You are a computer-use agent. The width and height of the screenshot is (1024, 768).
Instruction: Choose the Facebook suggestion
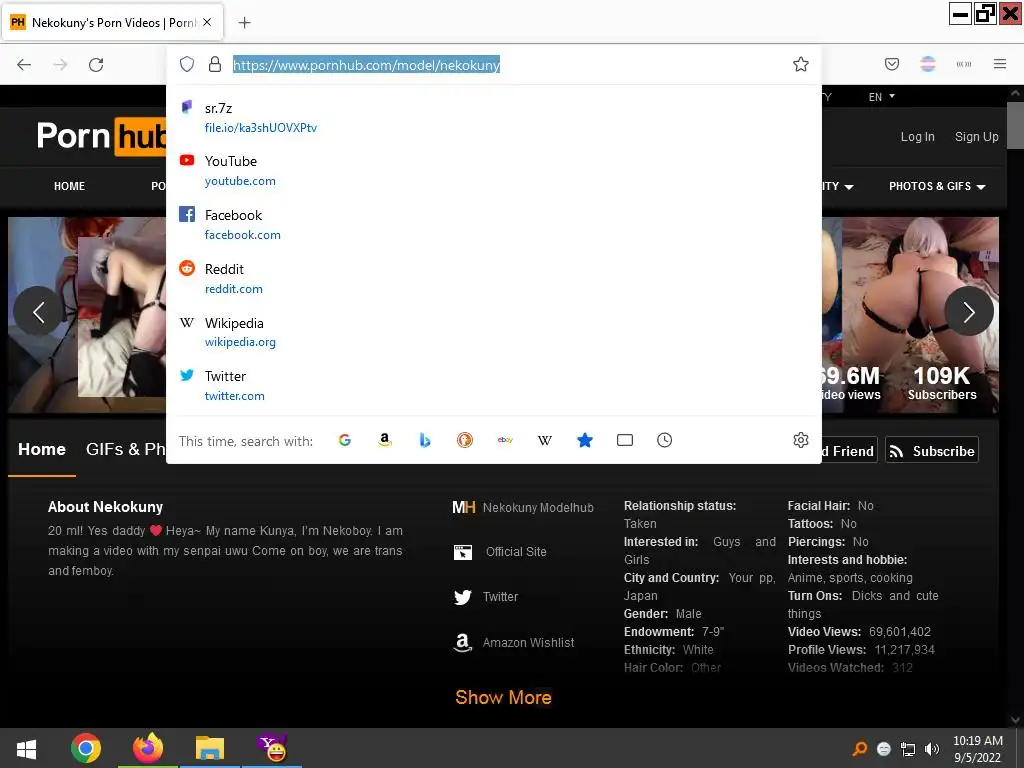click(494, 224)
